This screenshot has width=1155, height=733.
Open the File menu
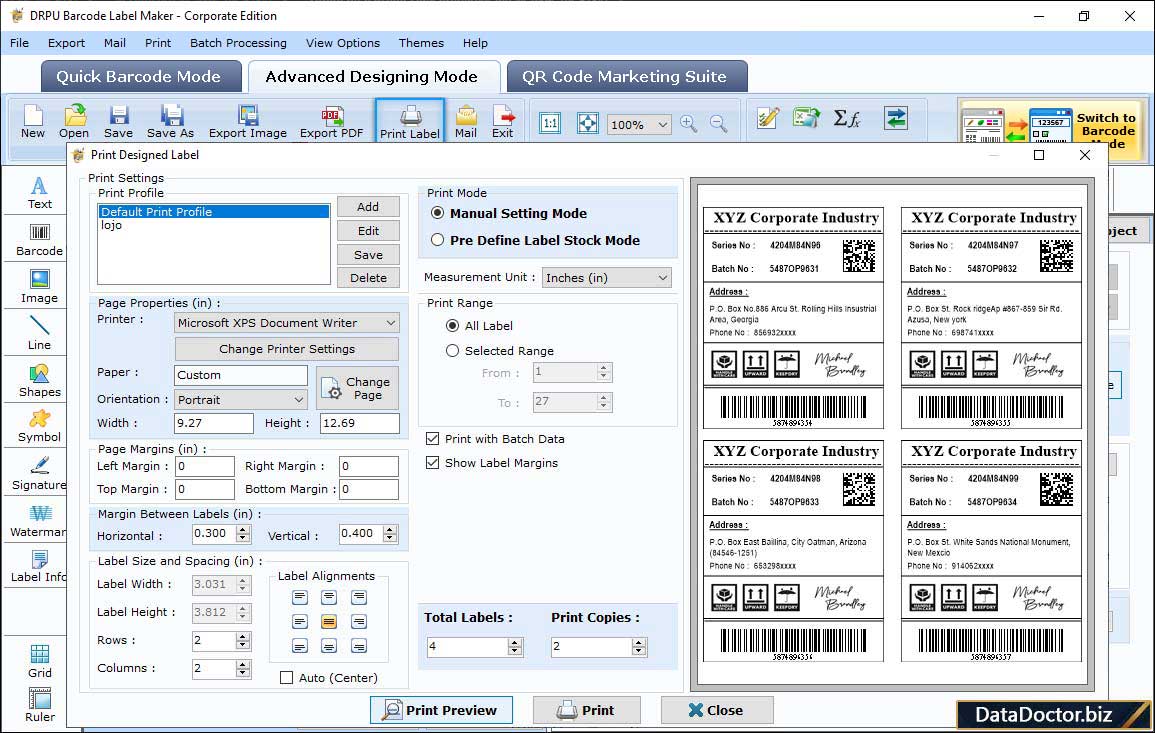19,43
